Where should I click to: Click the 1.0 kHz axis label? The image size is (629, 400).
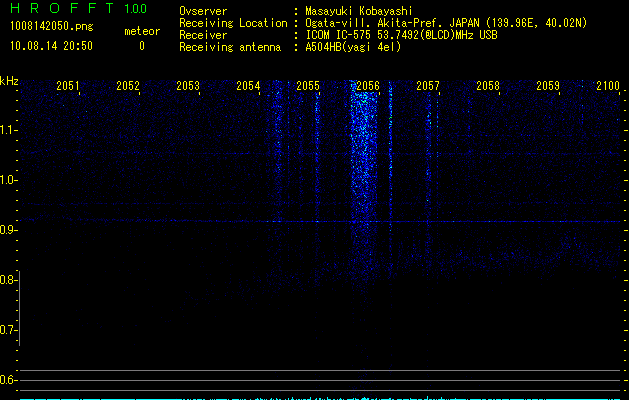coord(8,180)
